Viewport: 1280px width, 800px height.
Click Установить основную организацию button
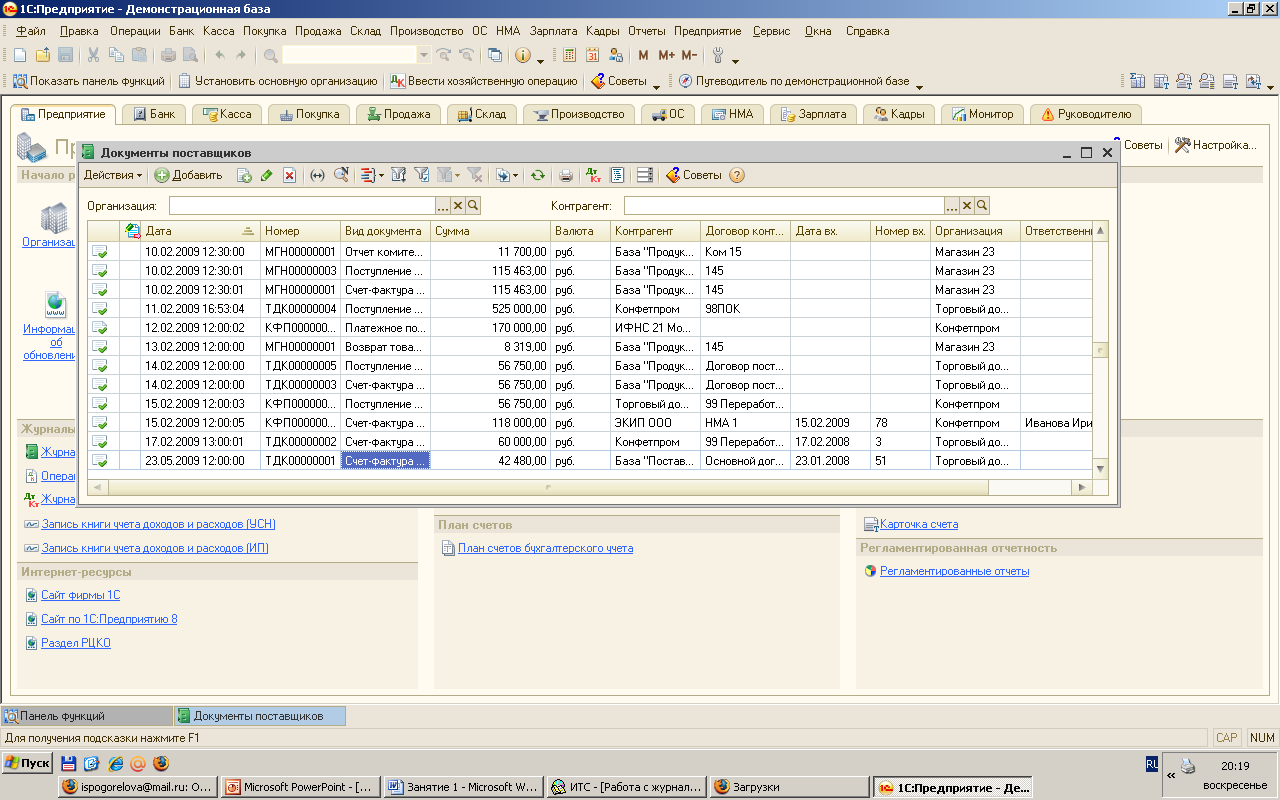tap(278, 81)
